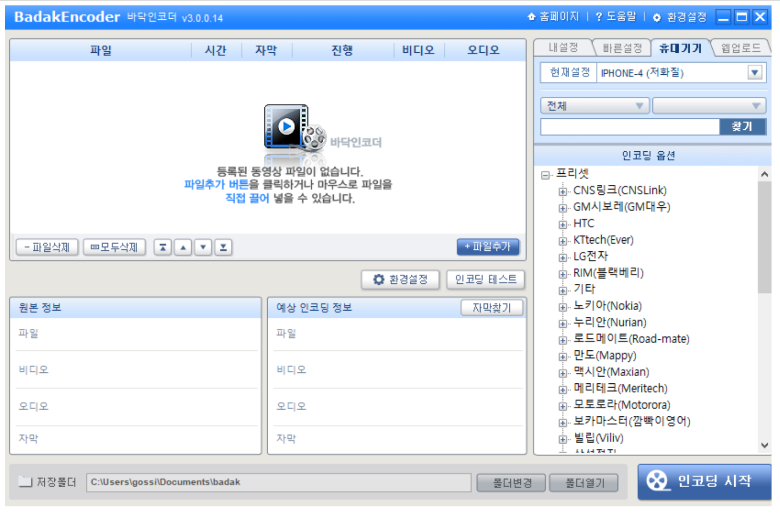Expand the GM시보레(GM대우) node
Screen dimensions: 780x513
pos(563,208)
